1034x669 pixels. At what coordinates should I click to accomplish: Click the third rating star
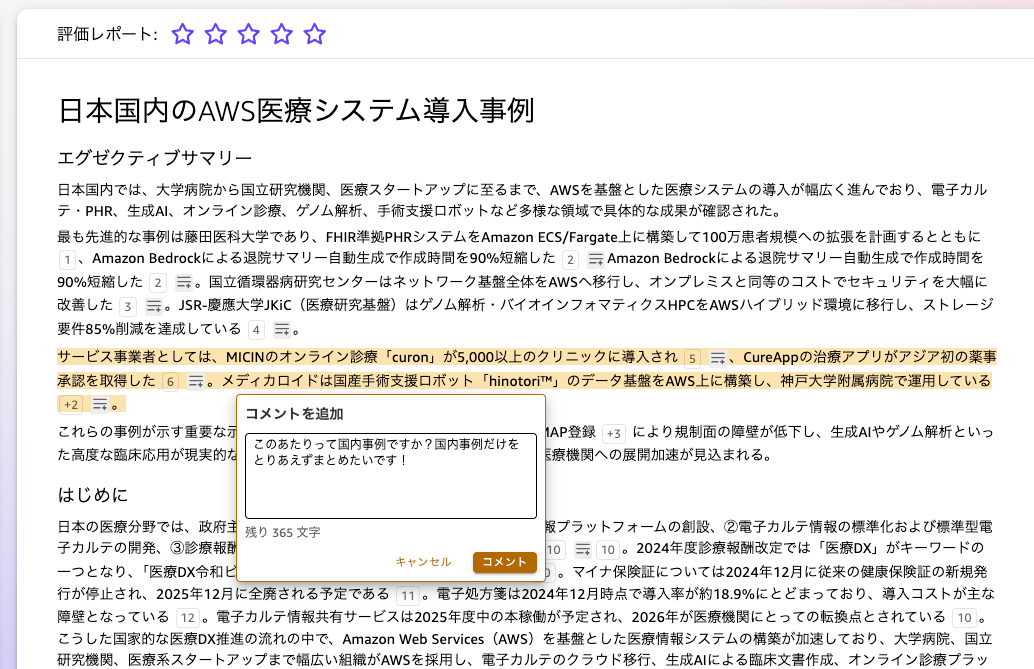tap(249, 34)
